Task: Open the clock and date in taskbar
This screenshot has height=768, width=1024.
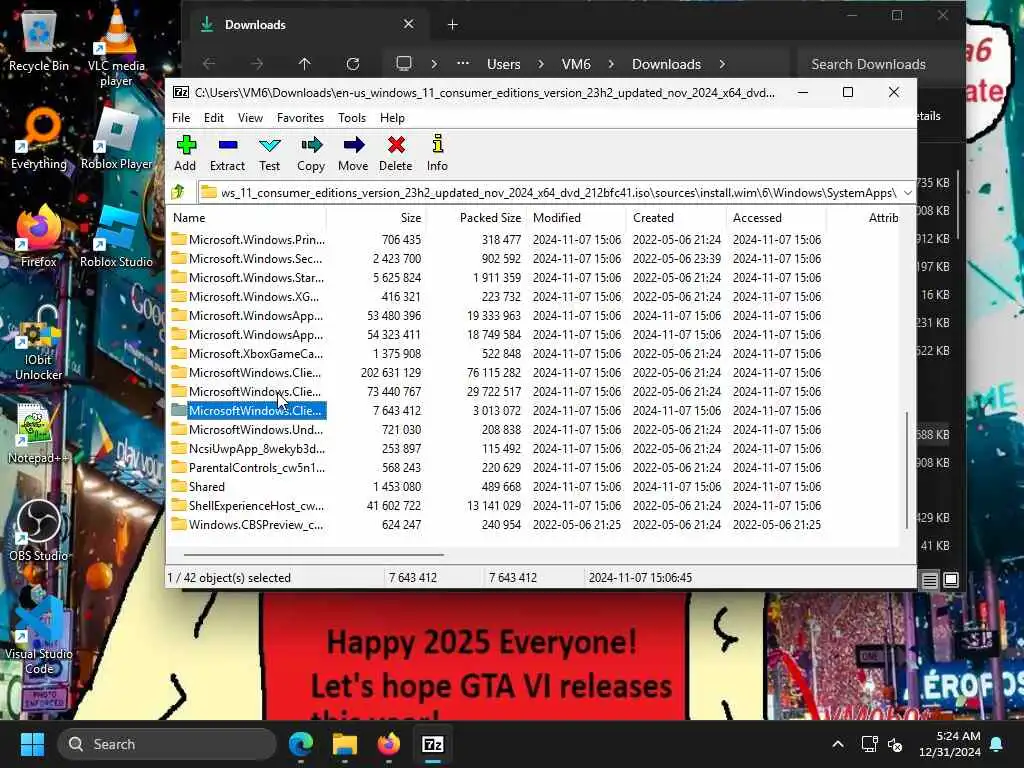Action: click(x=950, y=744)
